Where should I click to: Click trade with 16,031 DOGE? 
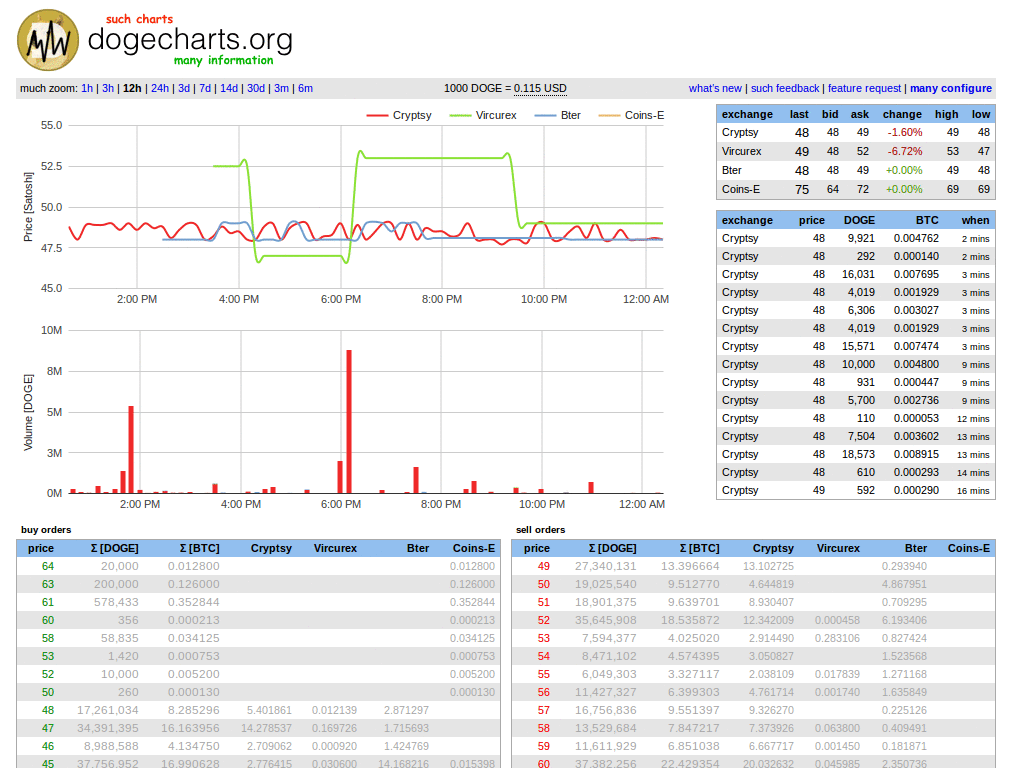[x=856, y=275]
